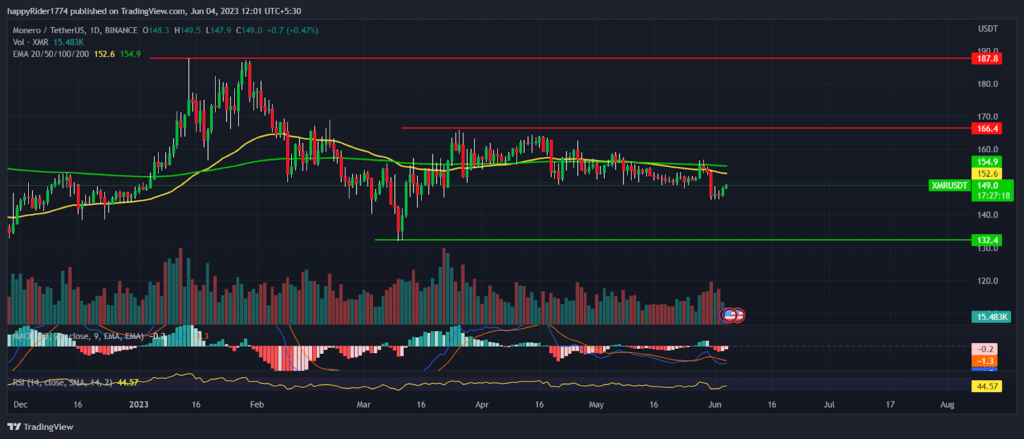
Task: Click the 160.0 price axis tick
Action: click(985, 150)
